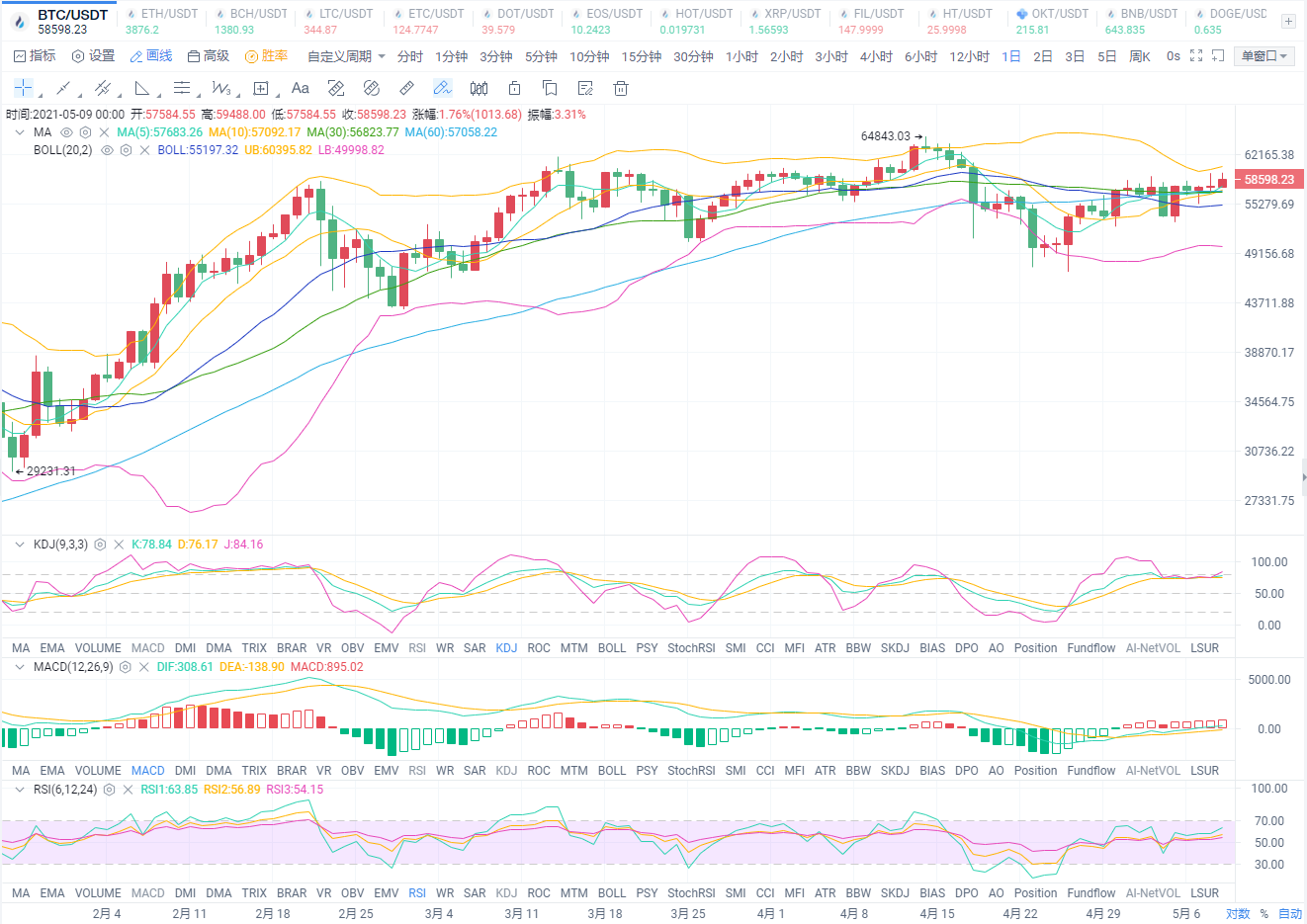Screen dimensions: 1307x924
Task: Click the 0s refresh interval button
Action: [1173, 56]
